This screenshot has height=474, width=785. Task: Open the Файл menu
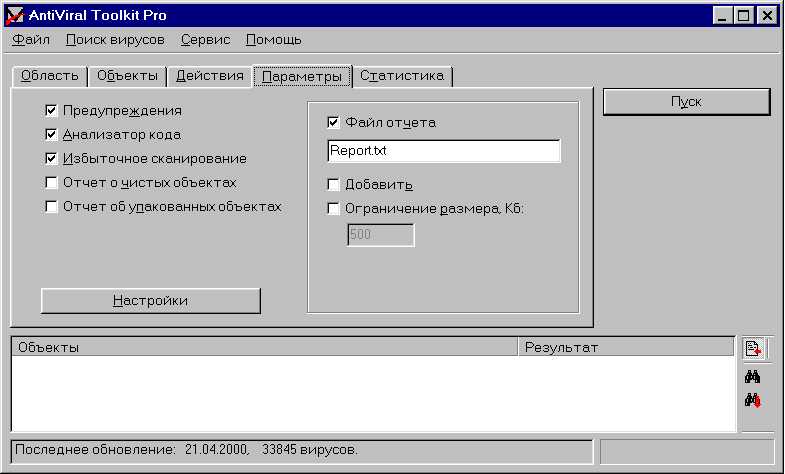click(x=31, y=40)
